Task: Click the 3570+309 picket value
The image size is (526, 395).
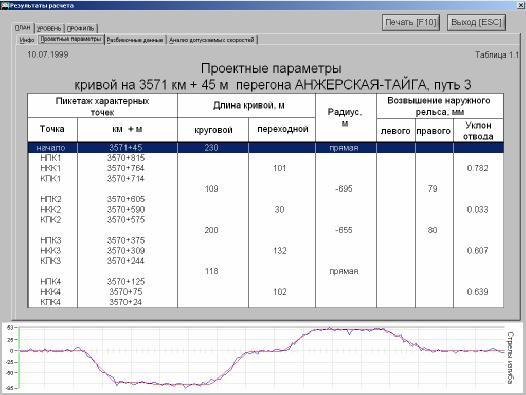Action: [x=126, y=250]
